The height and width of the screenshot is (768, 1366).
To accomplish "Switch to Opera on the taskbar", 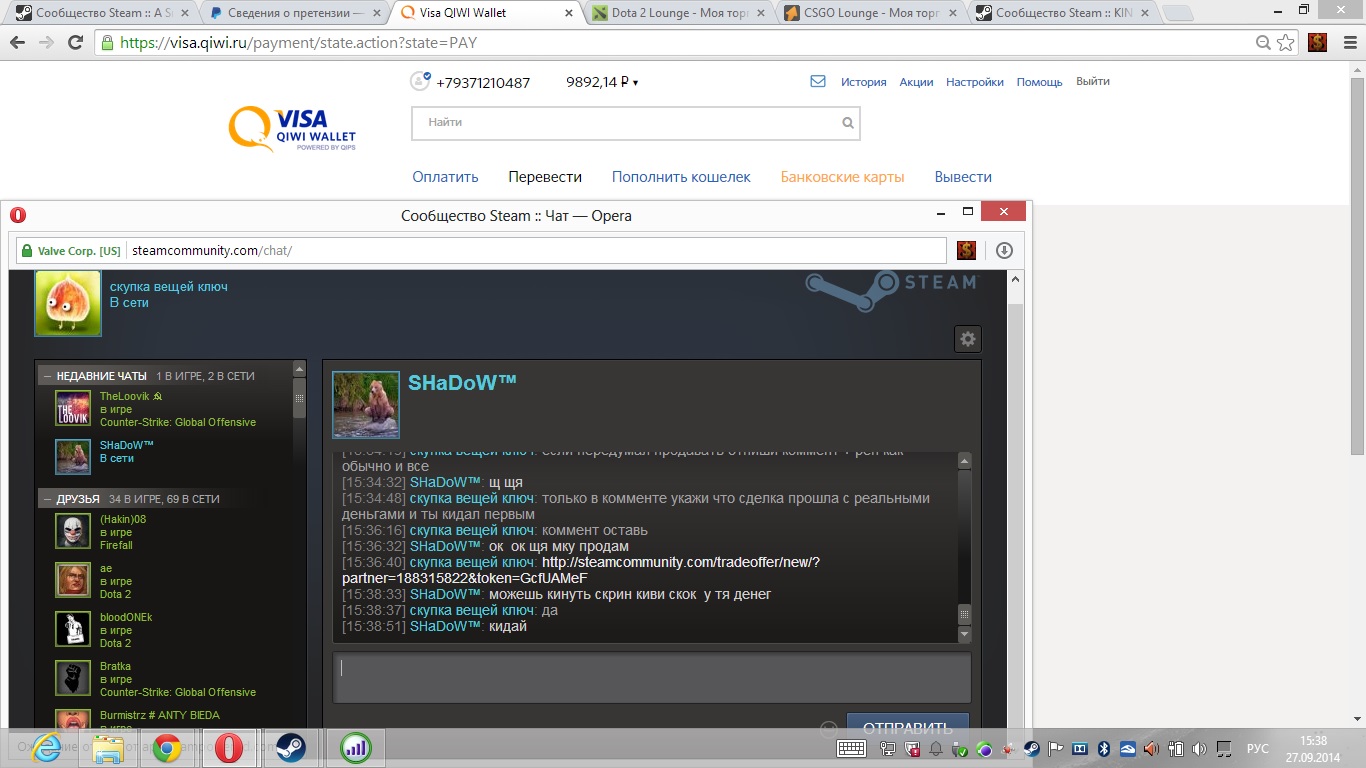I will coord(229,747).
